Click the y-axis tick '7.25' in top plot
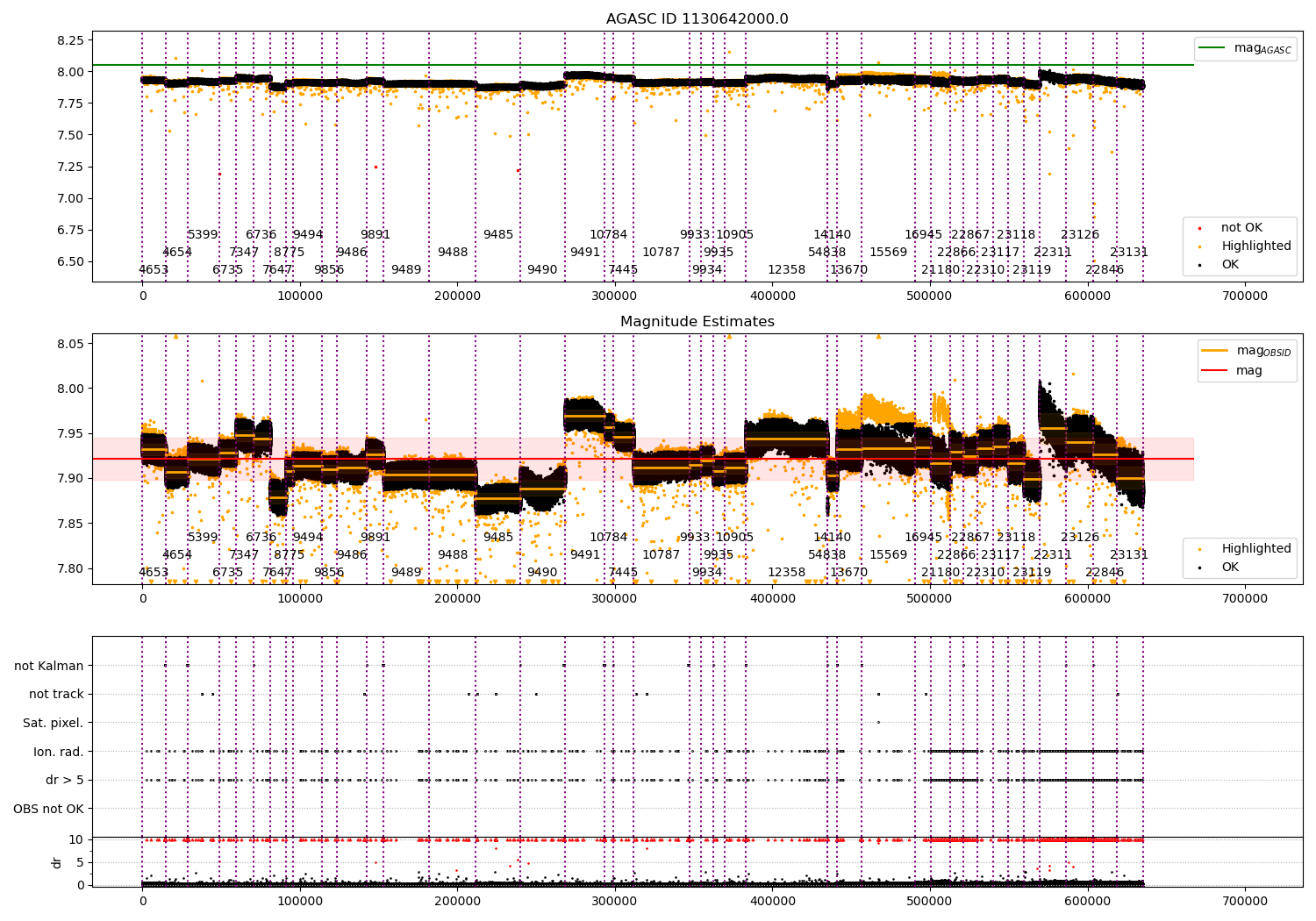This screenshot has width=1316, height=921. [x=70, y=167]
